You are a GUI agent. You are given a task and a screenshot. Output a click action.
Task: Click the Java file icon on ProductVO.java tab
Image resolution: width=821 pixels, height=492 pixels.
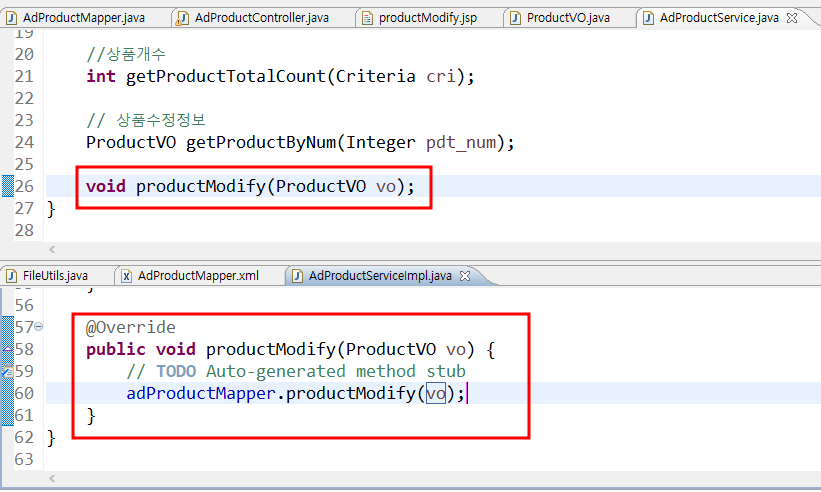515,18
